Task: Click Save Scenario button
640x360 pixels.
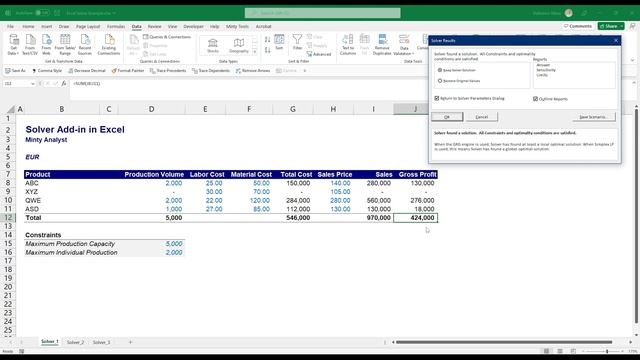Action: 593,117
